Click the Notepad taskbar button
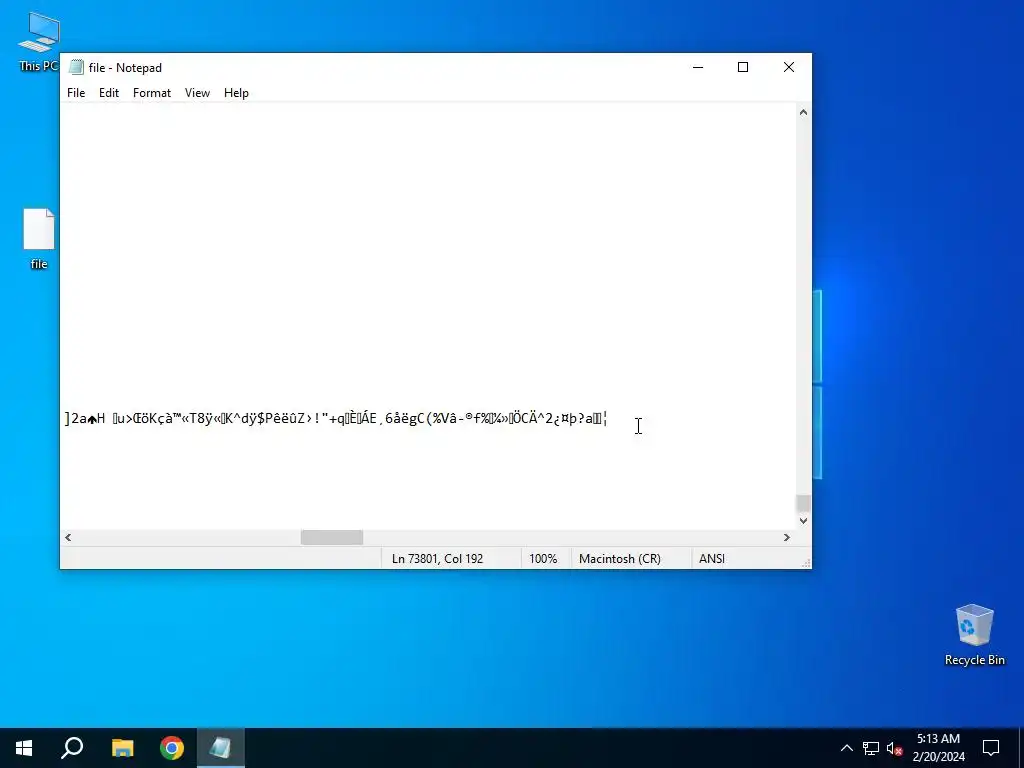This screenshot has height=768, width=1024. (x=220, y=748)
